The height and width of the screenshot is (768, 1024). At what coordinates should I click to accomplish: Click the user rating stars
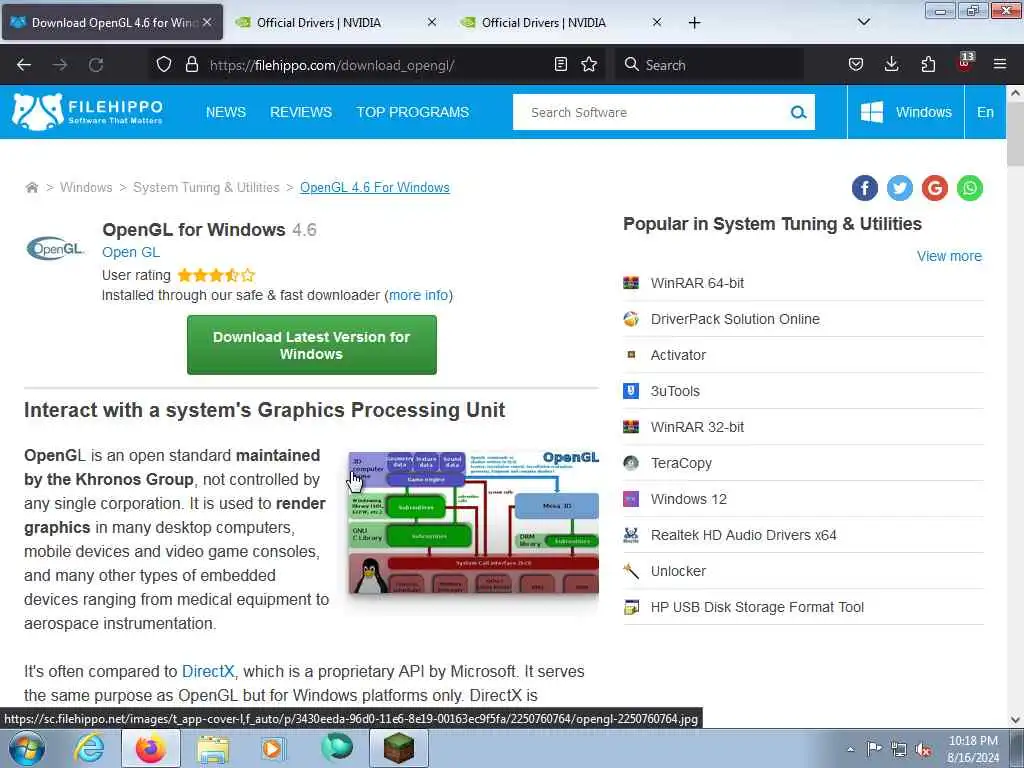tap(216, 275)
